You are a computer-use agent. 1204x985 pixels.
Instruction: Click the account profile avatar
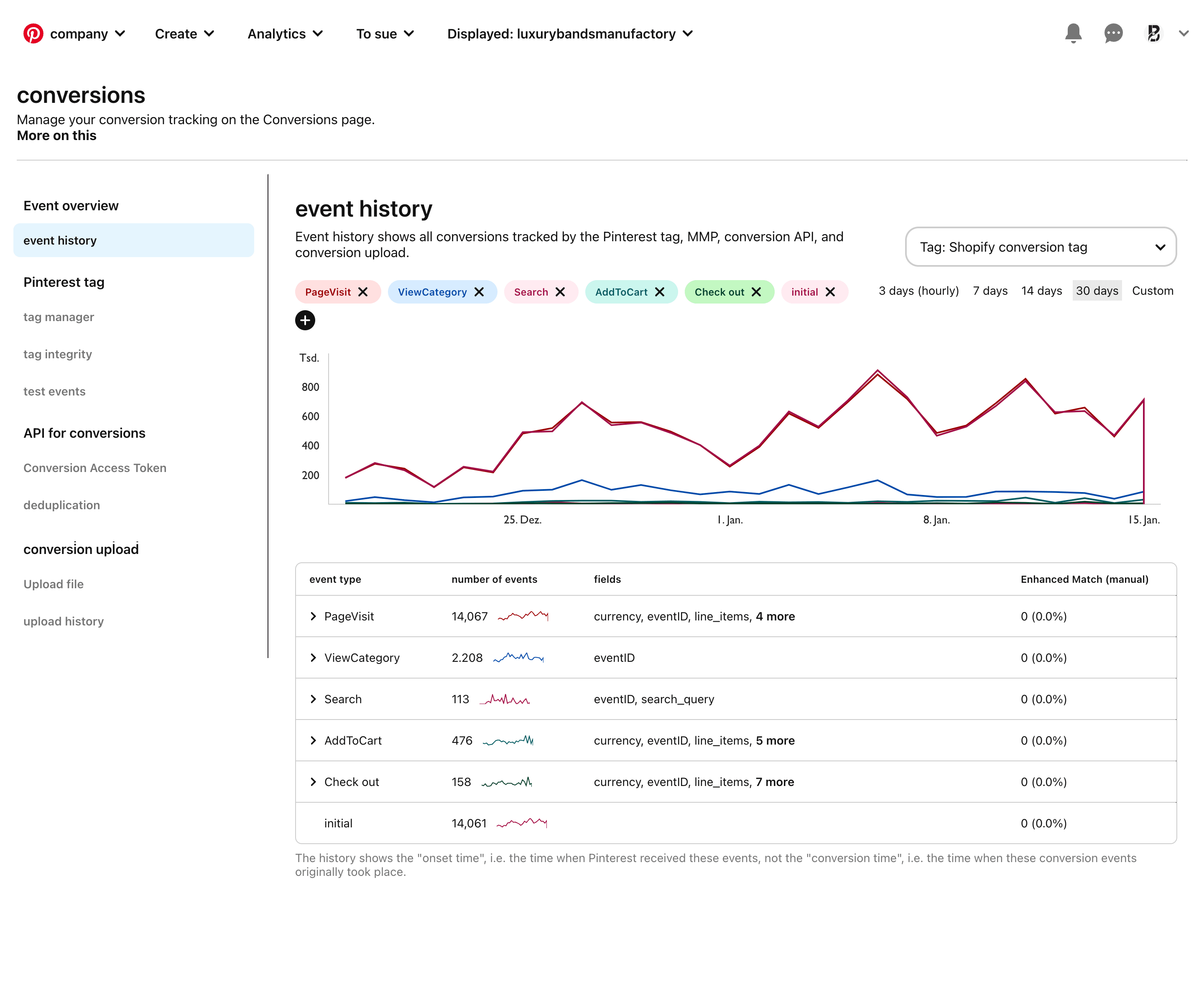point(1153,33)
